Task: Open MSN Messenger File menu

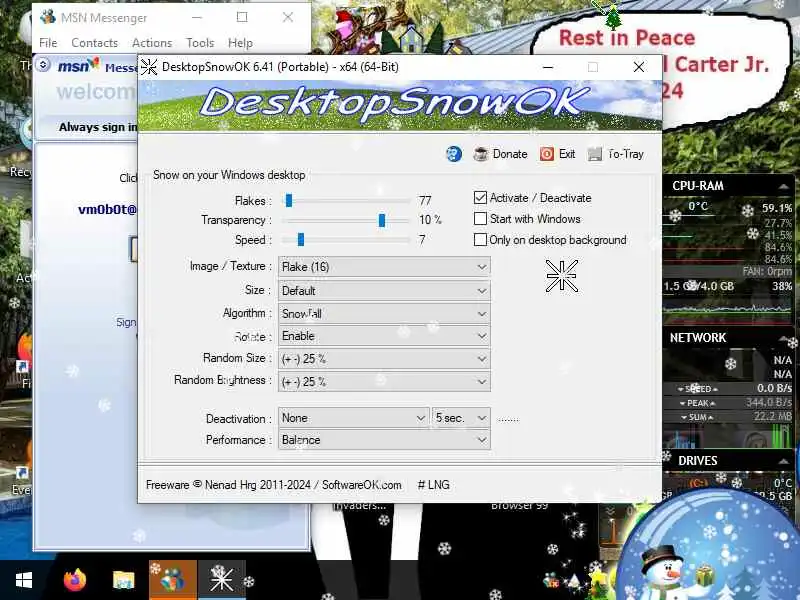Action: [x=48, y=43]
